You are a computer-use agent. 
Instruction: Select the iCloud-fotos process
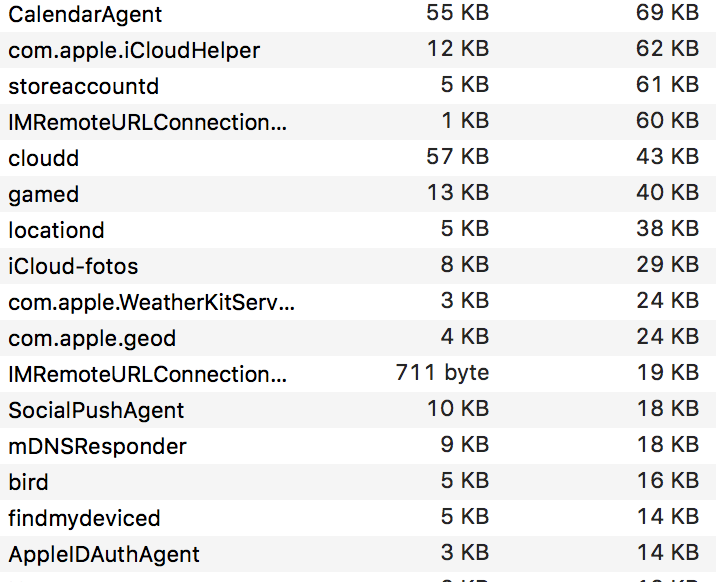73,267
